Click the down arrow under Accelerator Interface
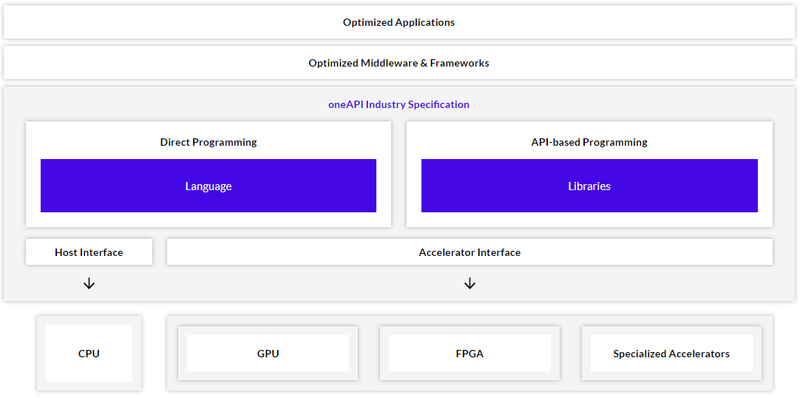The width and height of the screenshot is (800, 398). pyautogui.click(x=469, y=284)
